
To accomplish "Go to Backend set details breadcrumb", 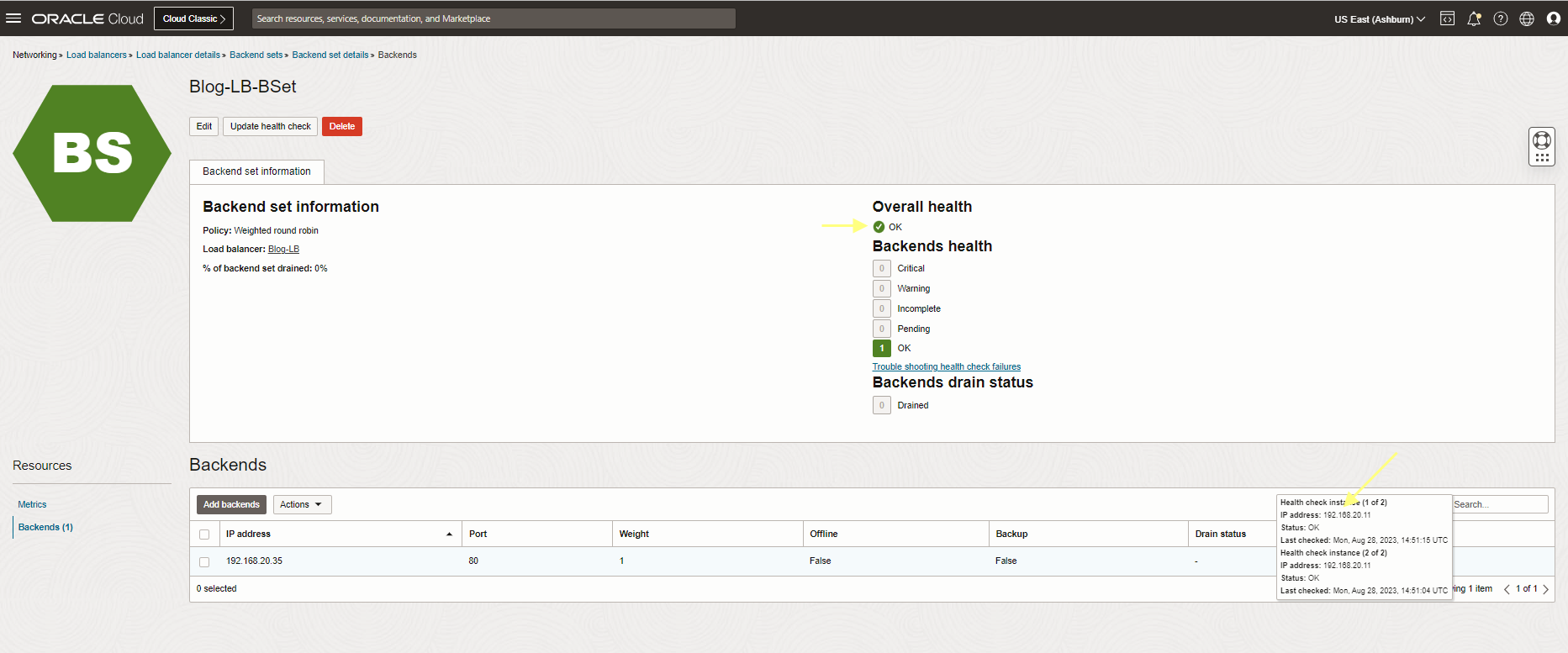I will [x=330, y=55].
